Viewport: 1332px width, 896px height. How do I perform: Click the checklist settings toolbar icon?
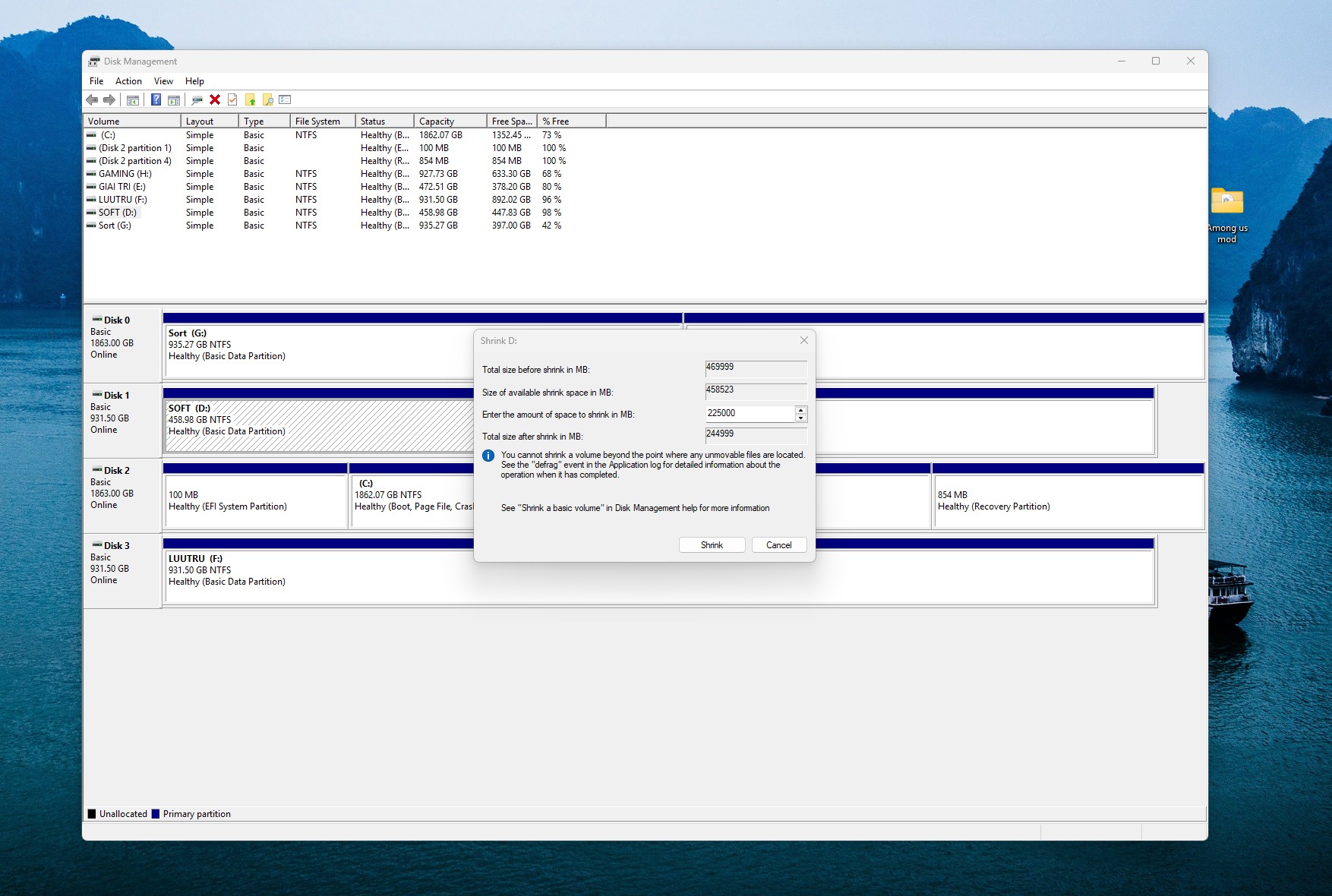click(285, 100)
